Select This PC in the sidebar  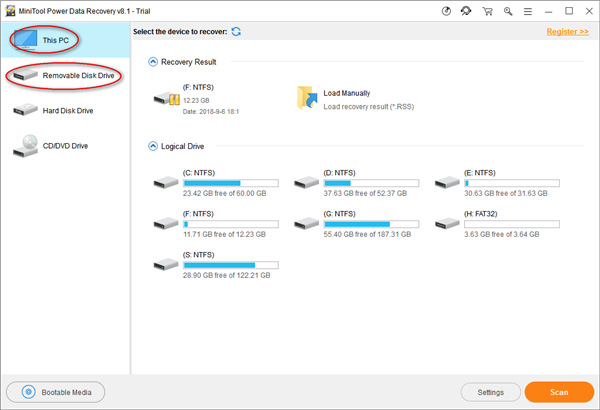[x=55, y=38]
